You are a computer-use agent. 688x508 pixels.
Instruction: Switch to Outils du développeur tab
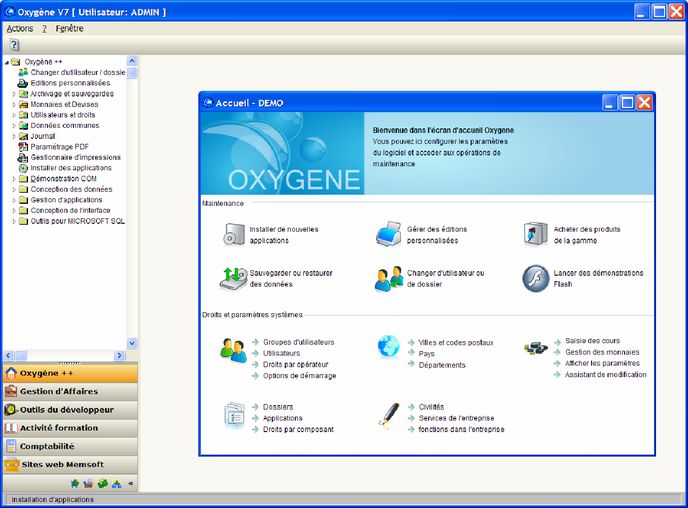[x=70, y=410]
